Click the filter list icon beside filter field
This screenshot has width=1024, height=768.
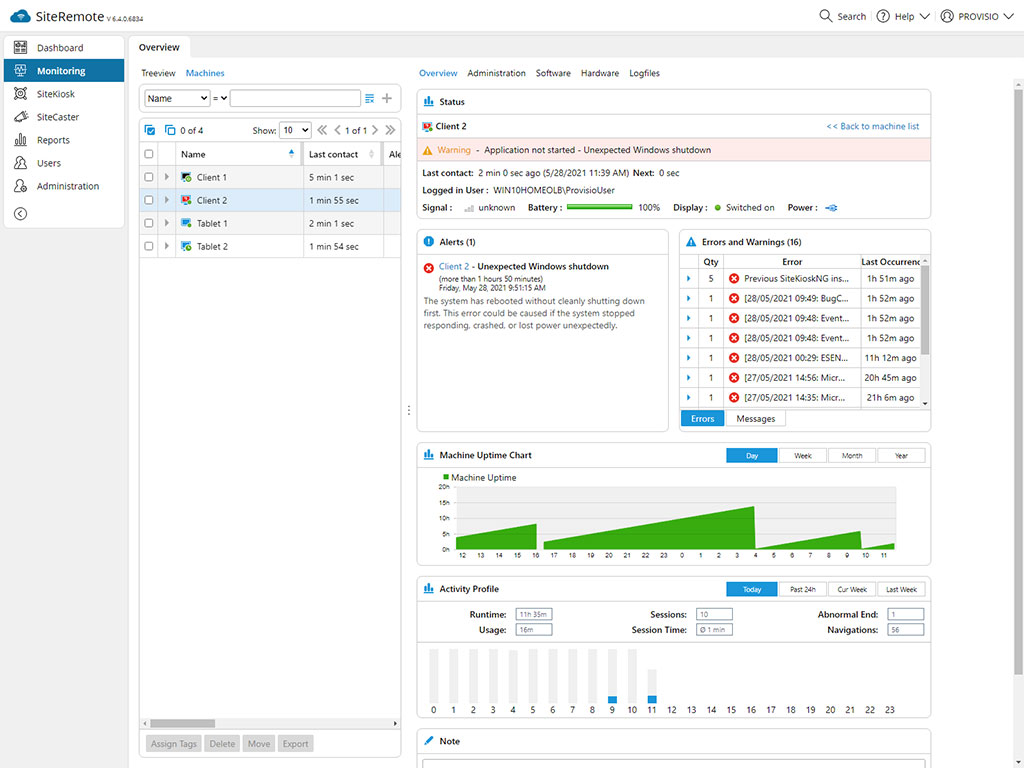coord(370,98)
